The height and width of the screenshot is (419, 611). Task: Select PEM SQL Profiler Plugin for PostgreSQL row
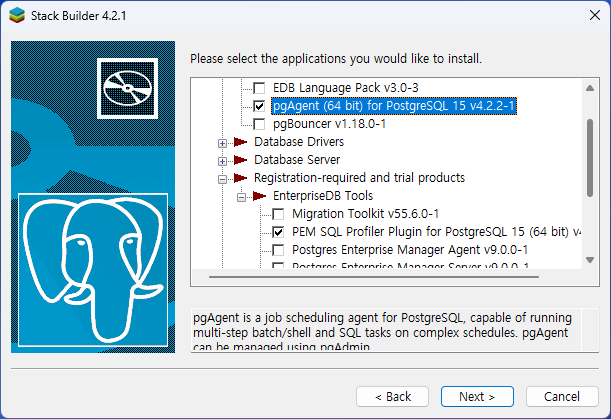[x=436, y=232]
